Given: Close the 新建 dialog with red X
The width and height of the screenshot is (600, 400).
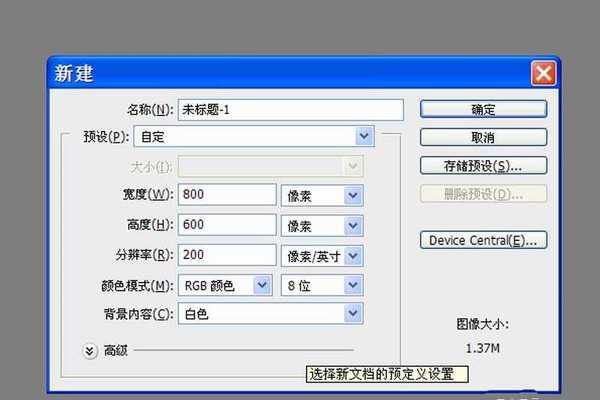Looking at the screenshot, I should tap(543, 73).
